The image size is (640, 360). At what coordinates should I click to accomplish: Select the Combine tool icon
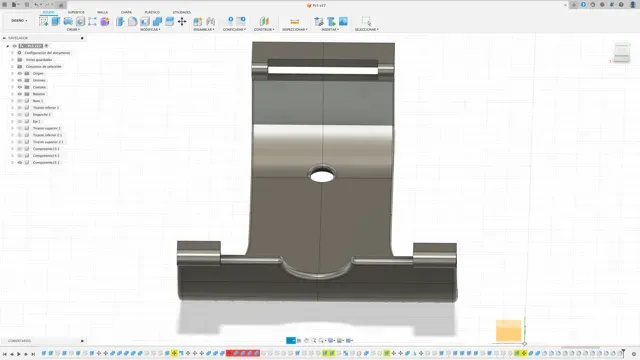[157, 21]
